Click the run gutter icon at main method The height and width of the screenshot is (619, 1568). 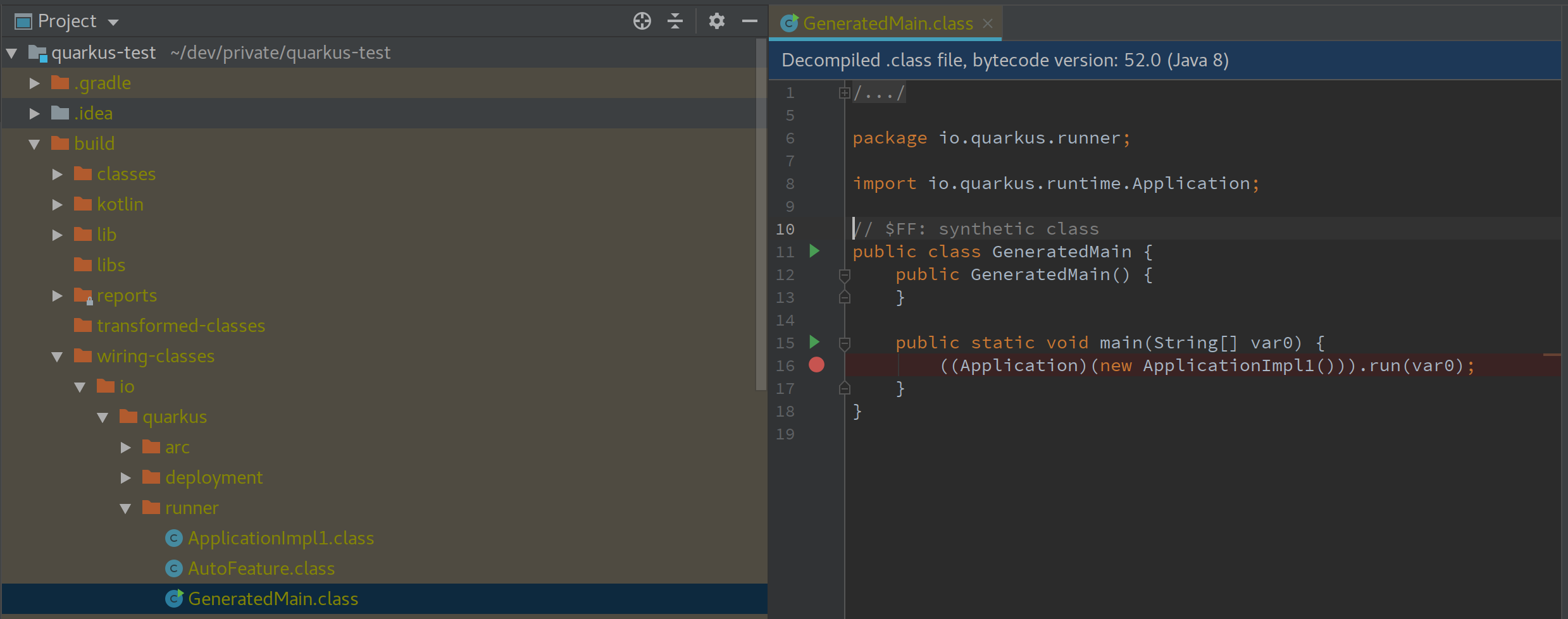tap(814, 342)
